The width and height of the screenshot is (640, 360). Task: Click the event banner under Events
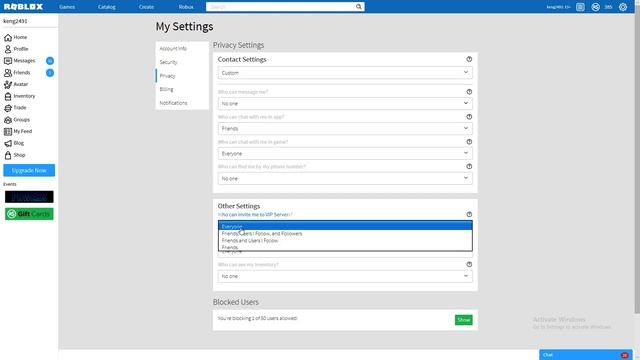29,197
